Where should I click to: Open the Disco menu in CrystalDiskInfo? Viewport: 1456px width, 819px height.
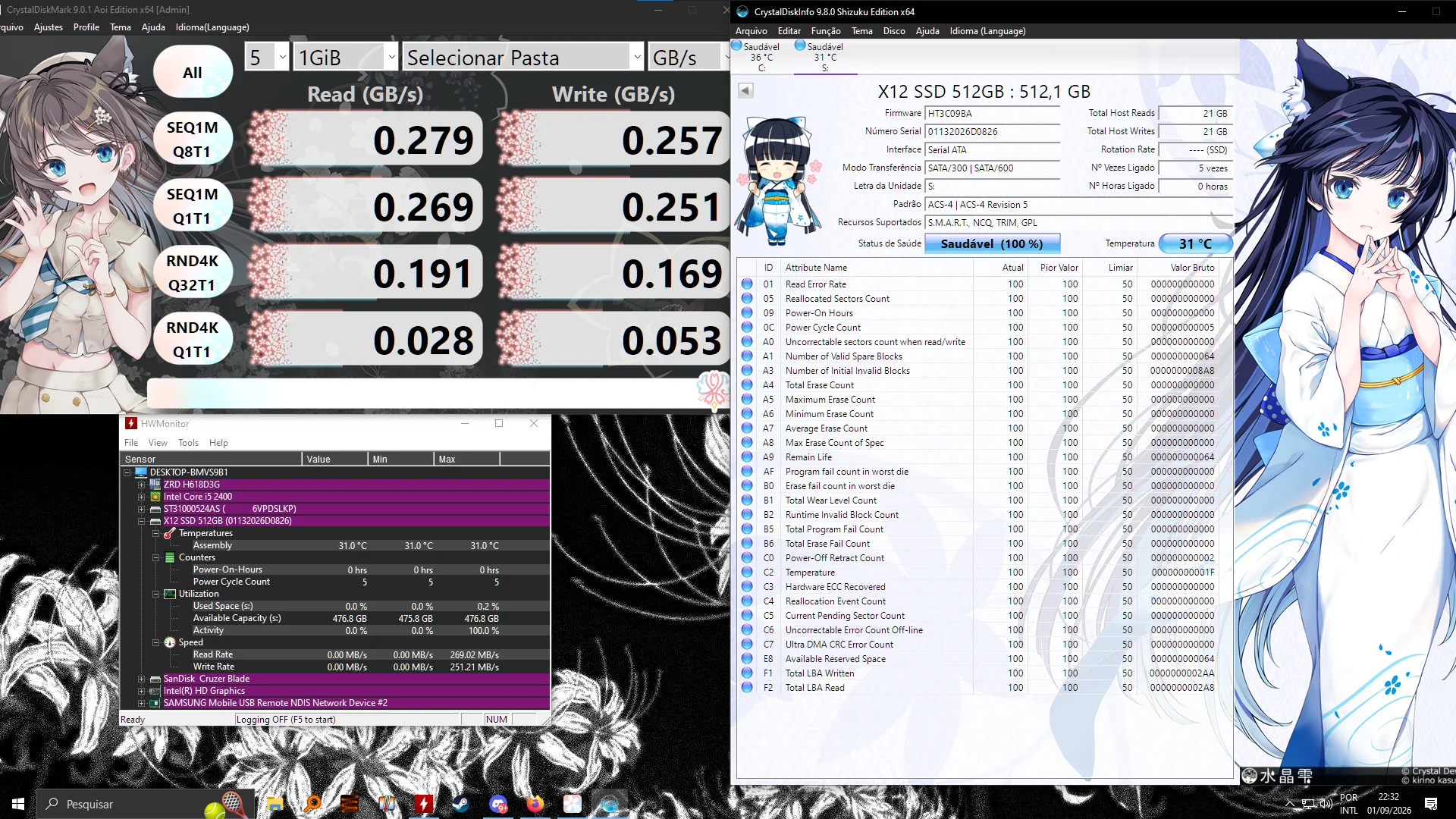pos(894,31)
